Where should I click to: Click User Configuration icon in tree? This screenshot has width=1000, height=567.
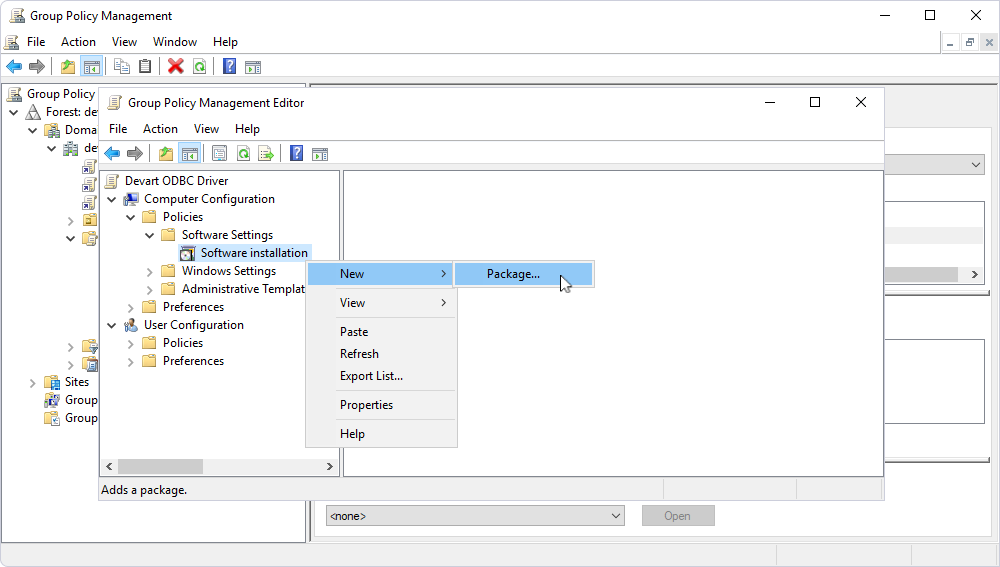[x=131, y=325]
